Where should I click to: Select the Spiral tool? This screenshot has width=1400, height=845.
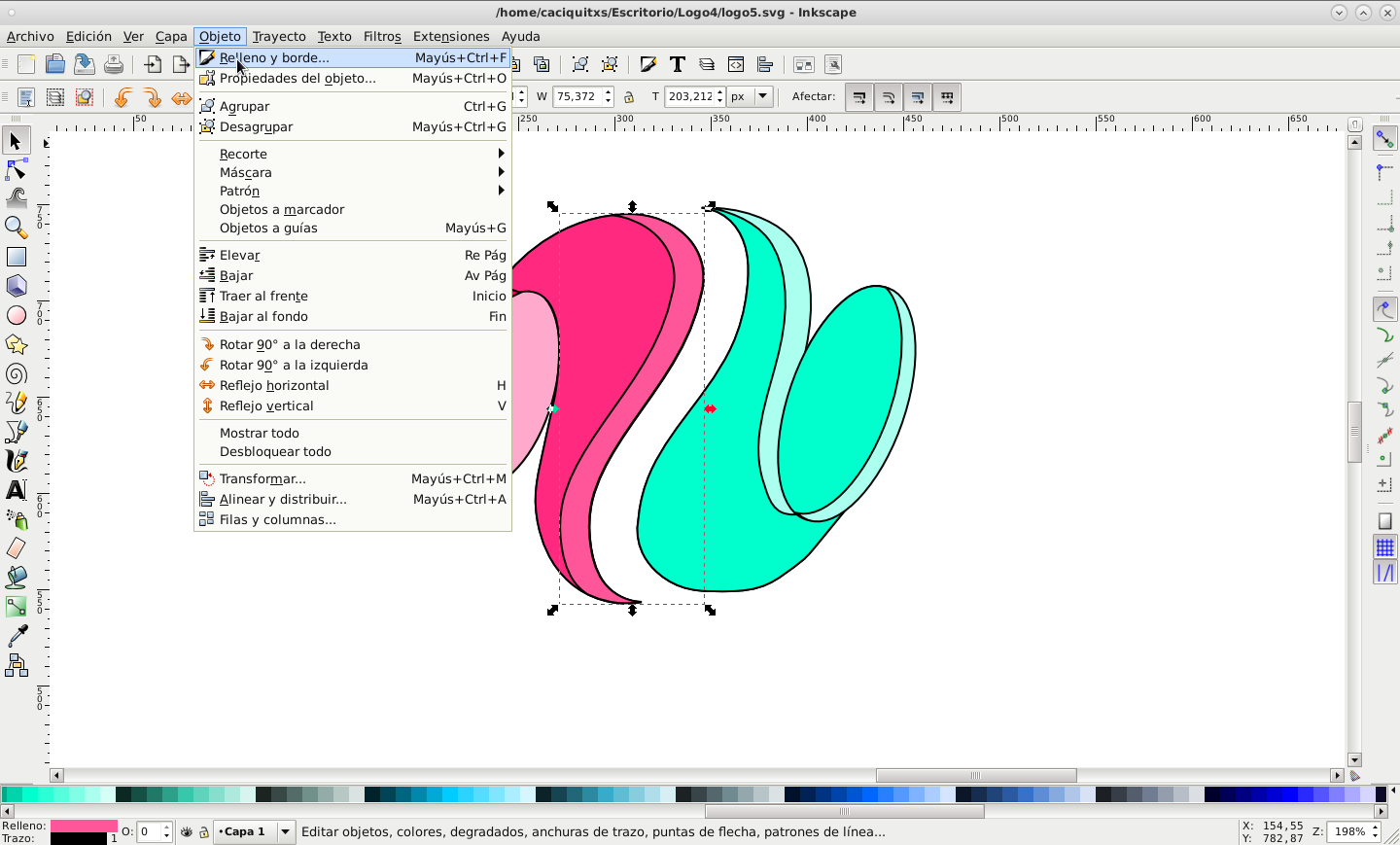point(16,374)
